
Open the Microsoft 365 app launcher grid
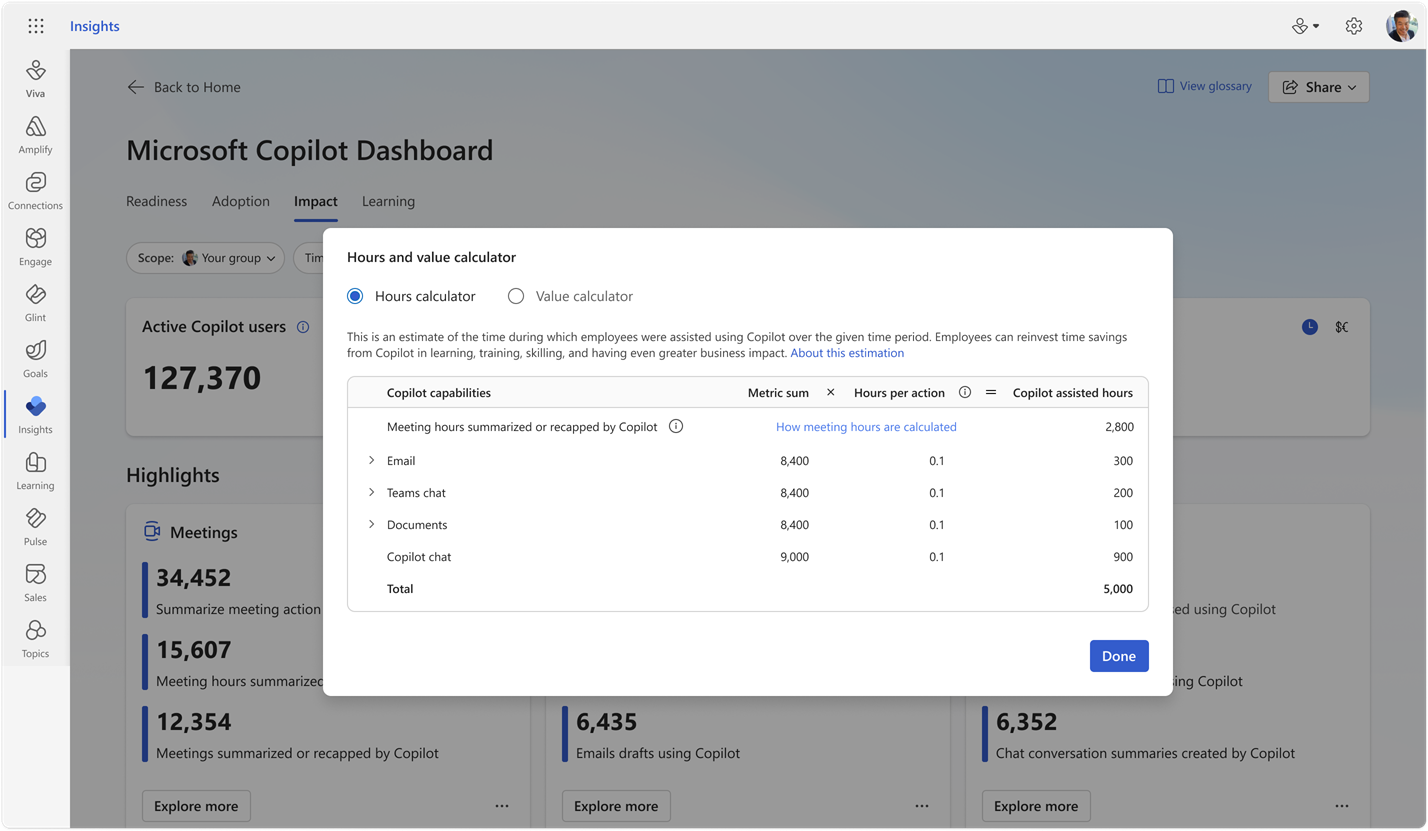coord(35,26)
